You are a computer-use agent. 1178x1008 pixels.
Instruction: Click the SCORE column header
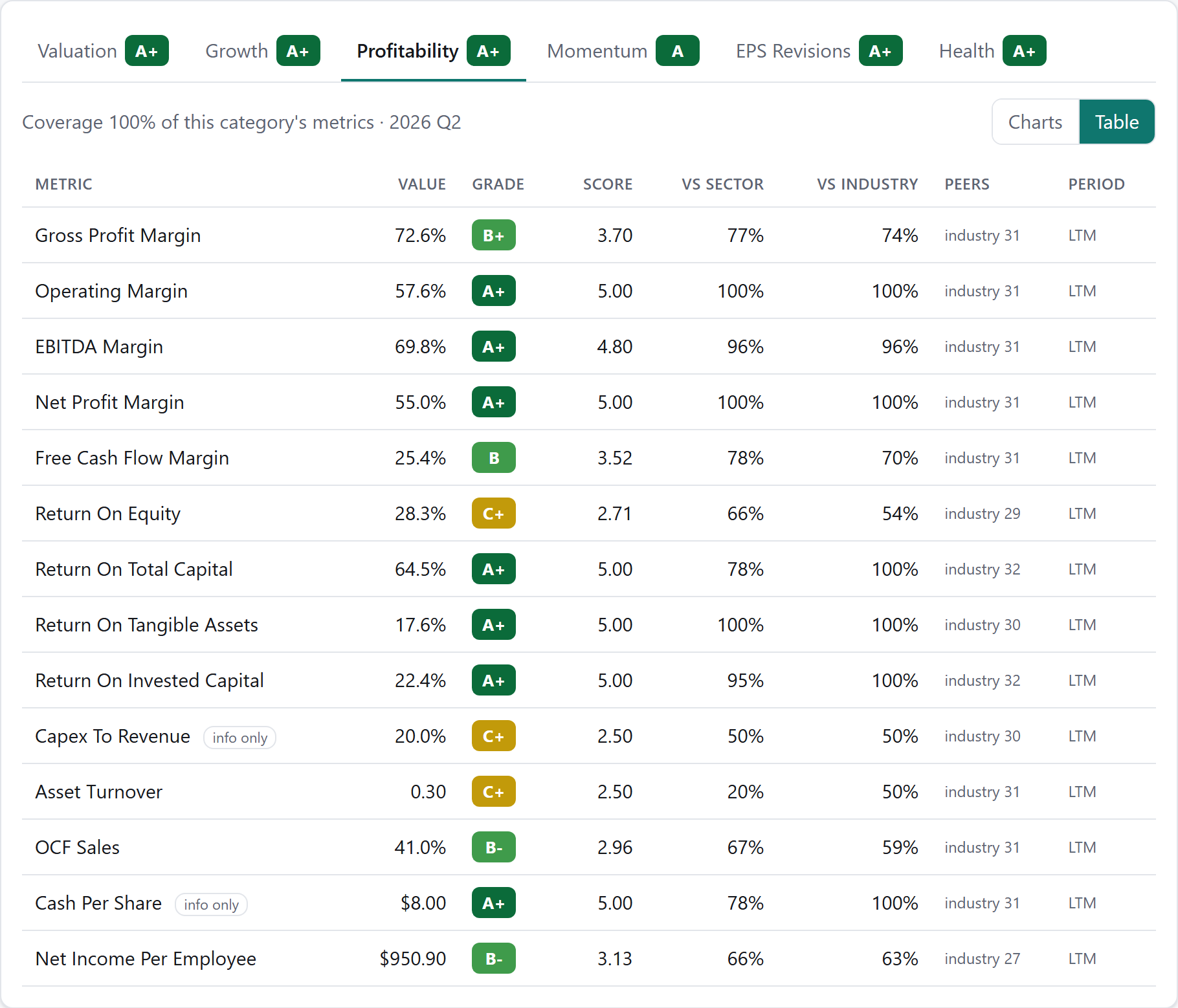(607, 184)
